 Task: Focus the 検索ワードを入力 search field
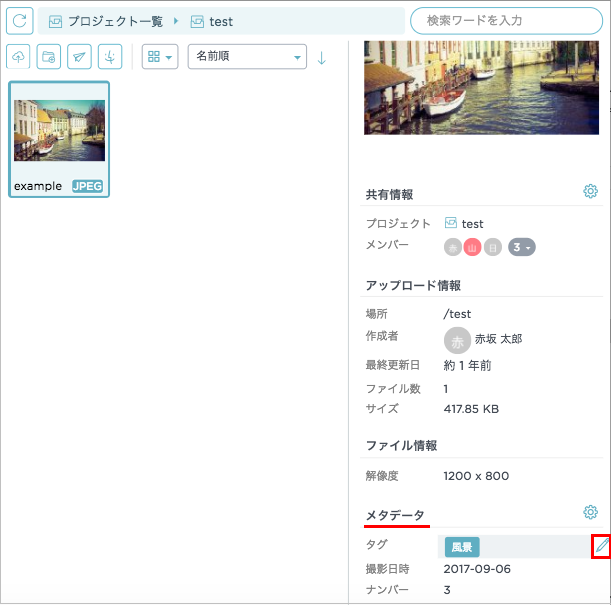click(x=506, y=21)
